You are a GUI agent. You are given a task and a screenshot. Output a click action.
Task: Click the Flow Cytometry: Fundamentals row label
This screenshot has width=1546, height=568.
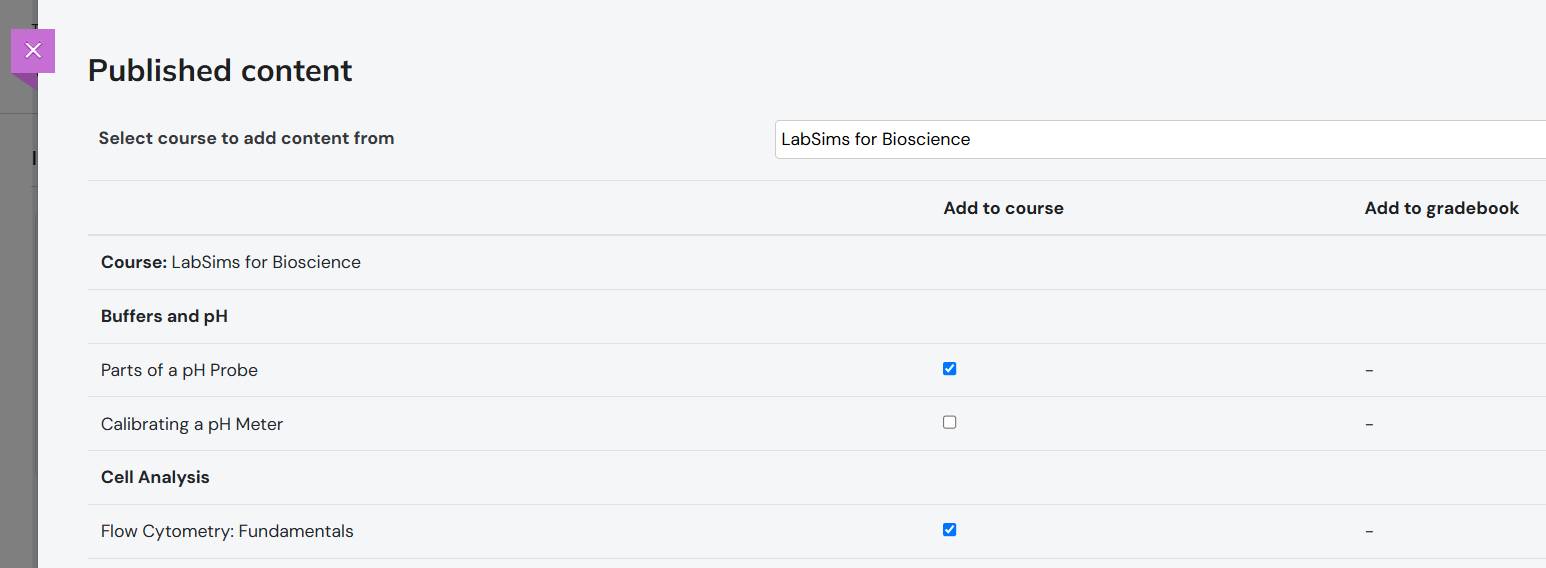coord(227,531)
